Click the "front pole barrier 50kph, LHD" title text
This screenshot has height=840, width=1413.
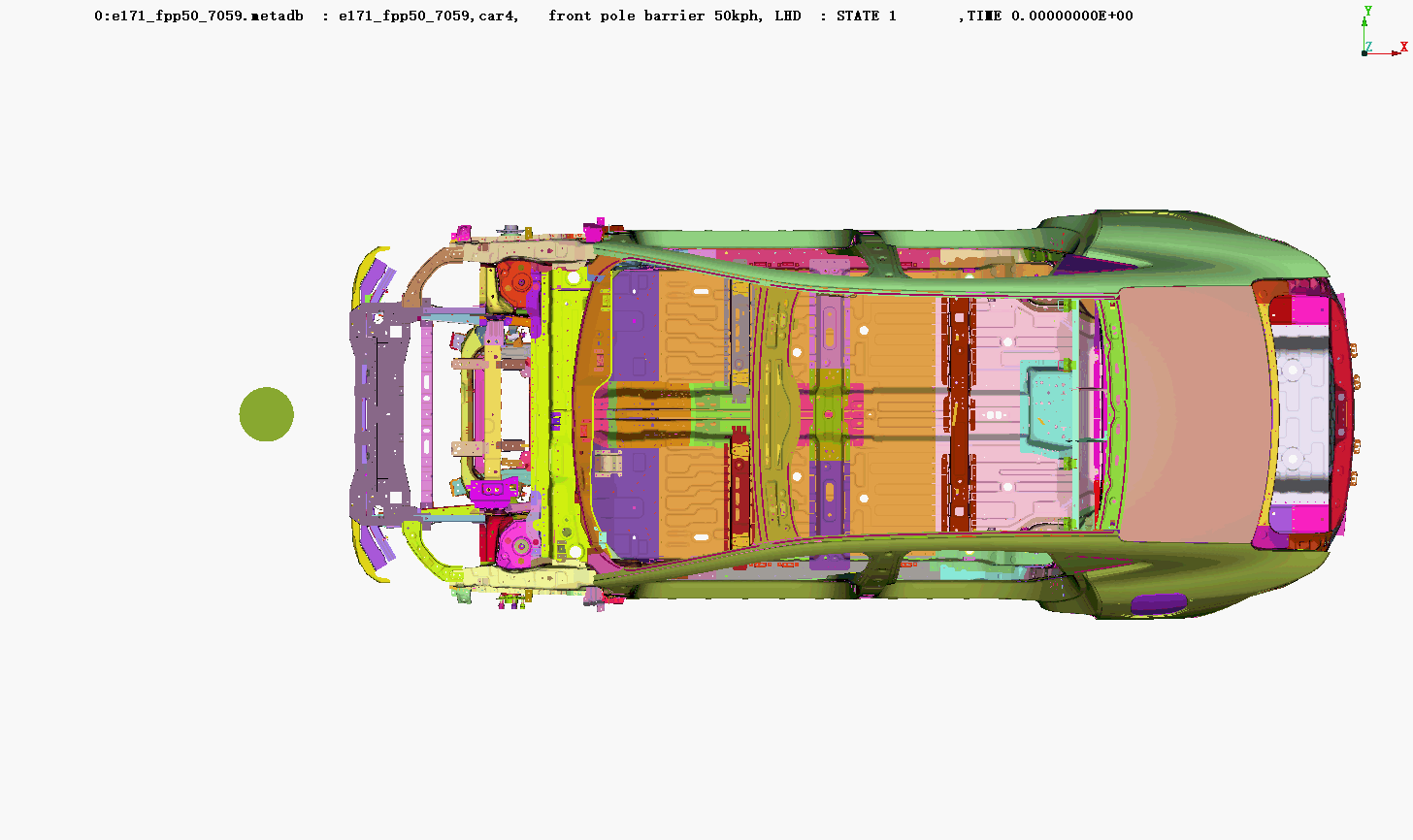point(674,16)
